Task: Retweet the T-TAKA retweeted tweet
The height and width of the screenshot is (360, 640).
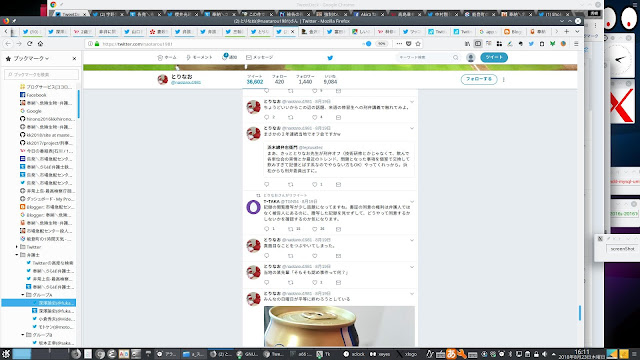Action: (291, 229)
